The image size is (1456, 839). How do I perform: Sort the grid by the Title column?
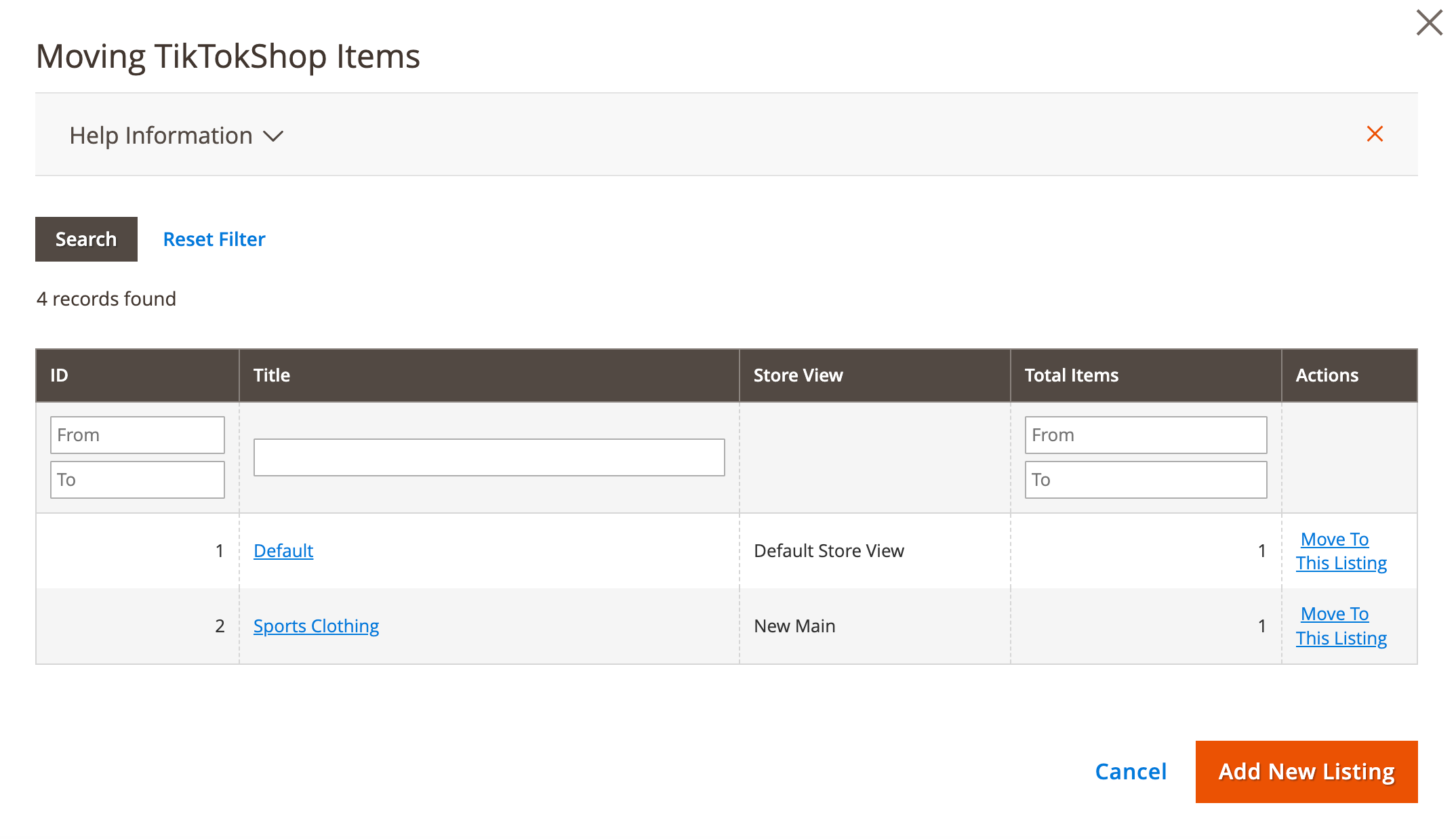(x=271, y=375)
